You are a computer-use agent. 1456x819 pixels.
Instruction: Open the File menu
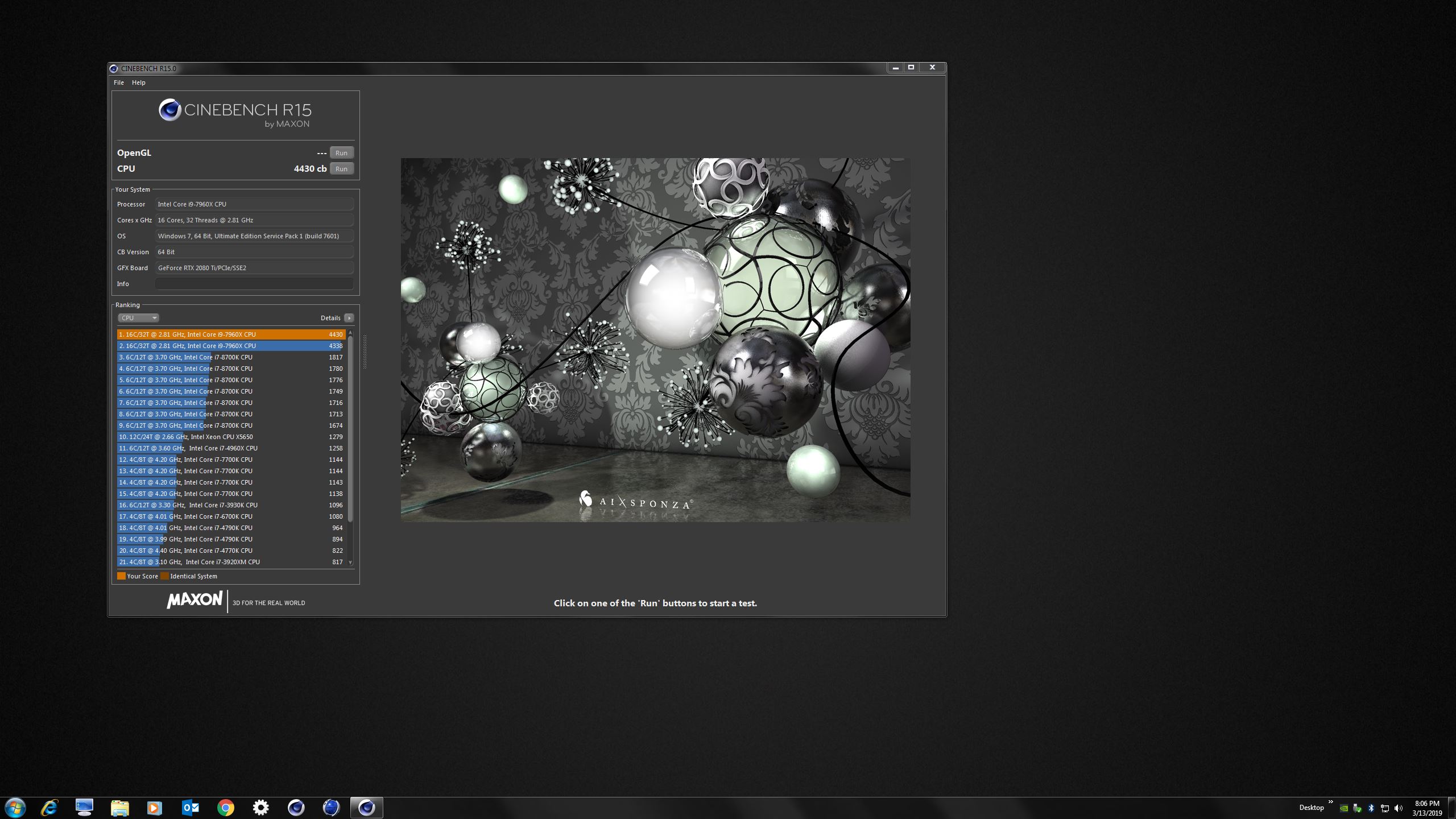119,82
